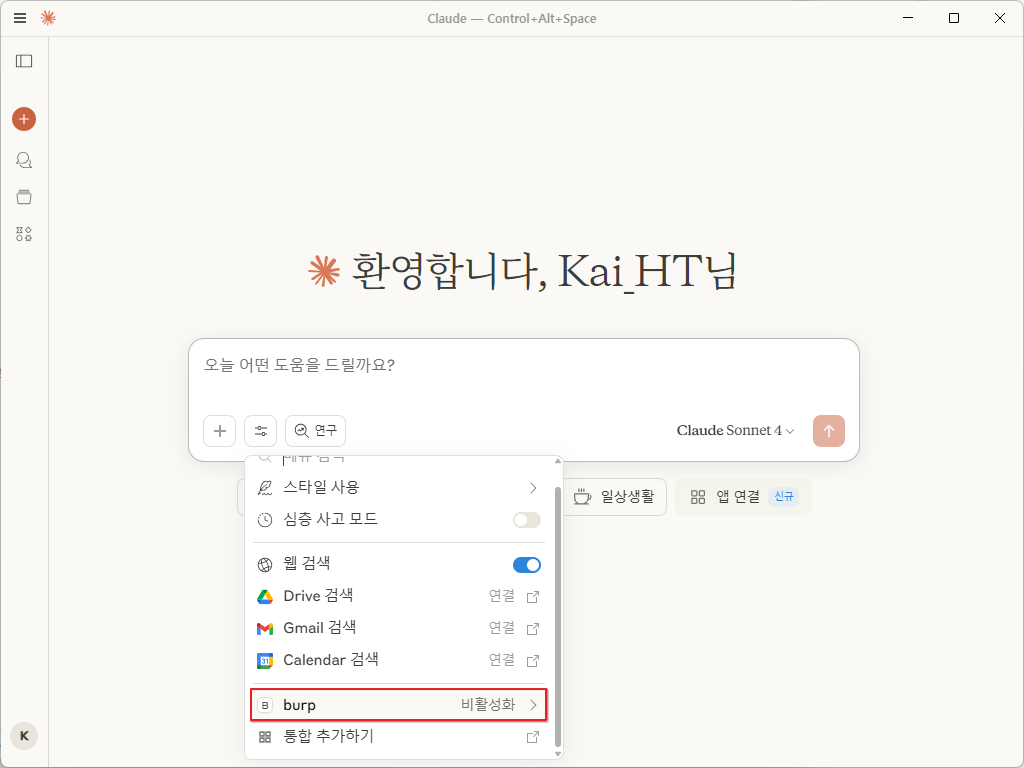Click the external link icon for Drive 검색
The image size is (1024, 768).
(533, 597)
